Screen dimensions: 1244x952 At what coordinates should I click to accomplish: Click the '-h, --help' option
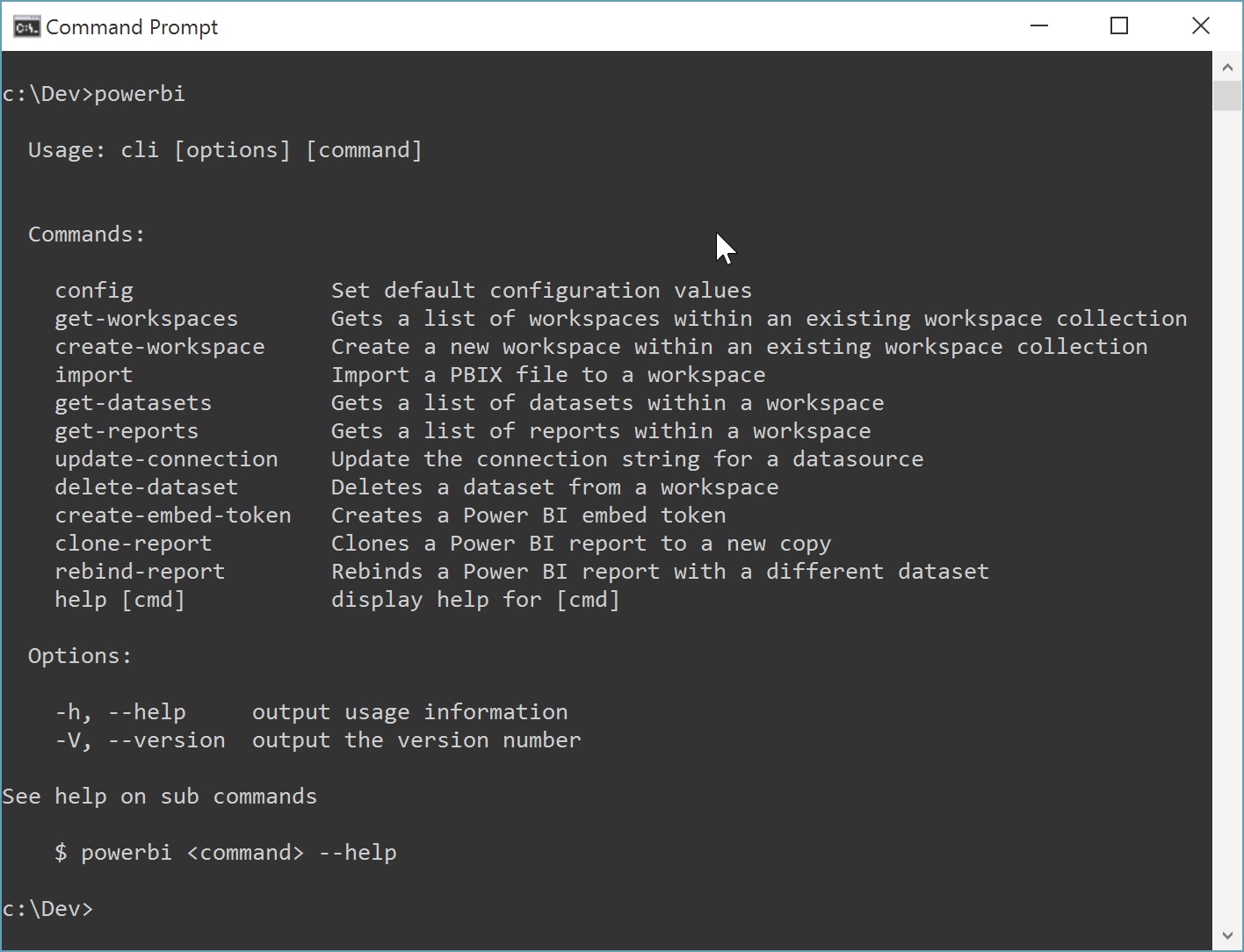click(x=120, y=712)
